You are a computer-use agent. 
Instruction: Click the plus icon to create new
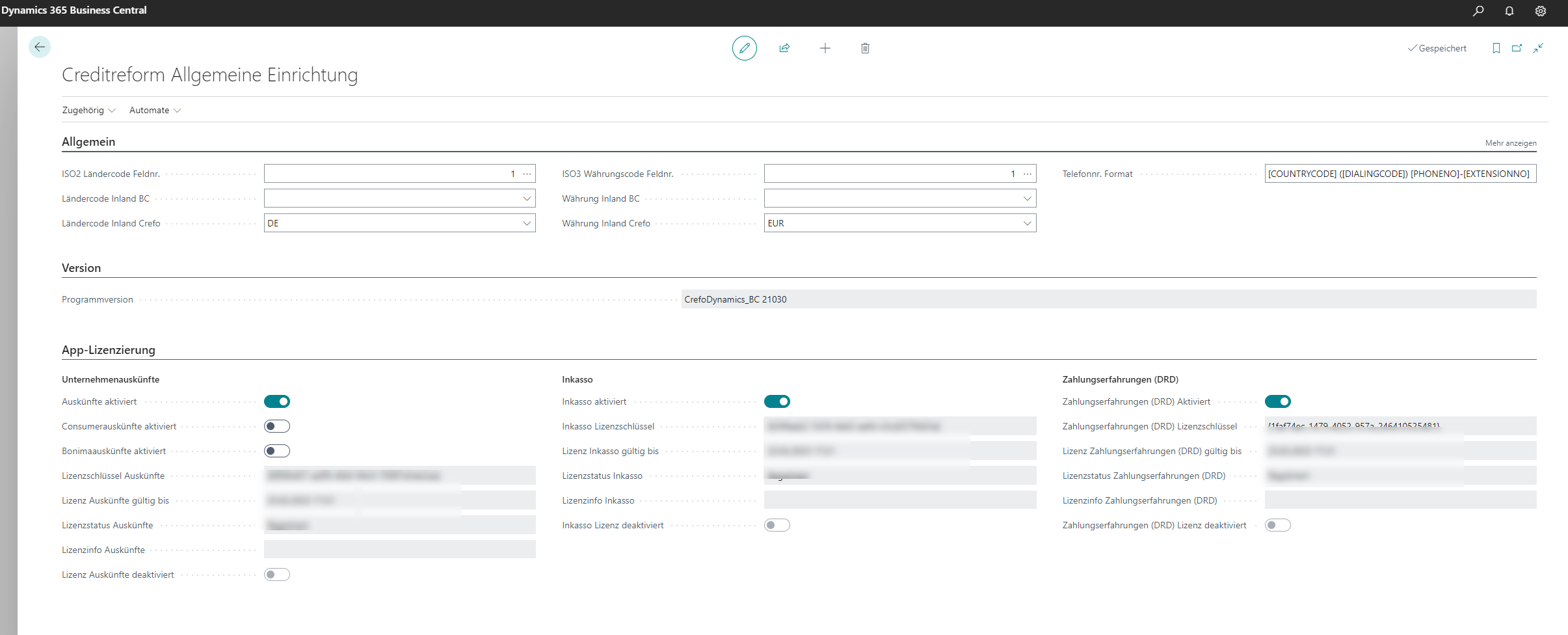(x=825, y=48)
